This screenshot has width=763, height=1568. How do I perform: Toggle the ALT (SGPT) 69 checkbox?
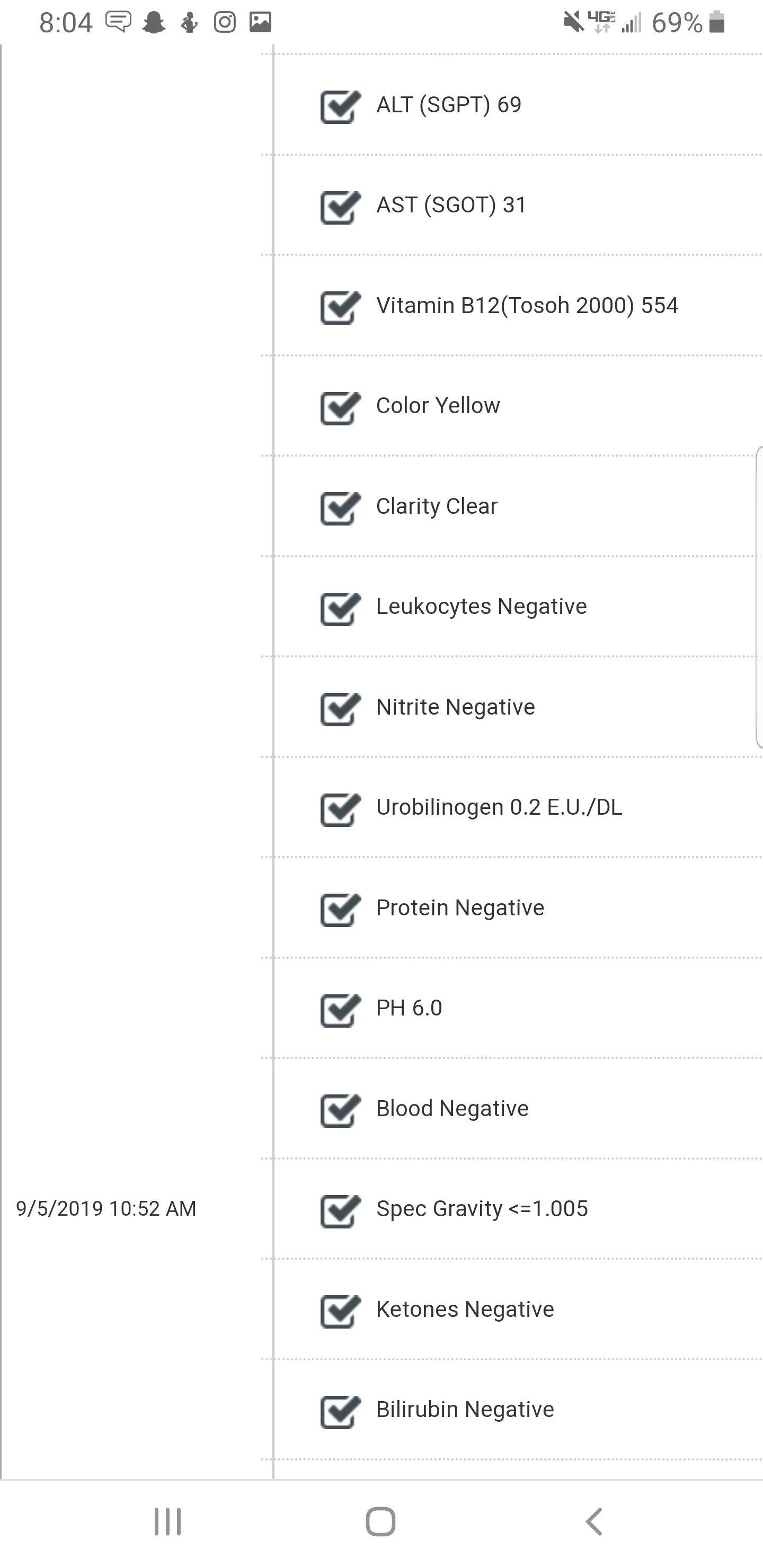[340, 106]
